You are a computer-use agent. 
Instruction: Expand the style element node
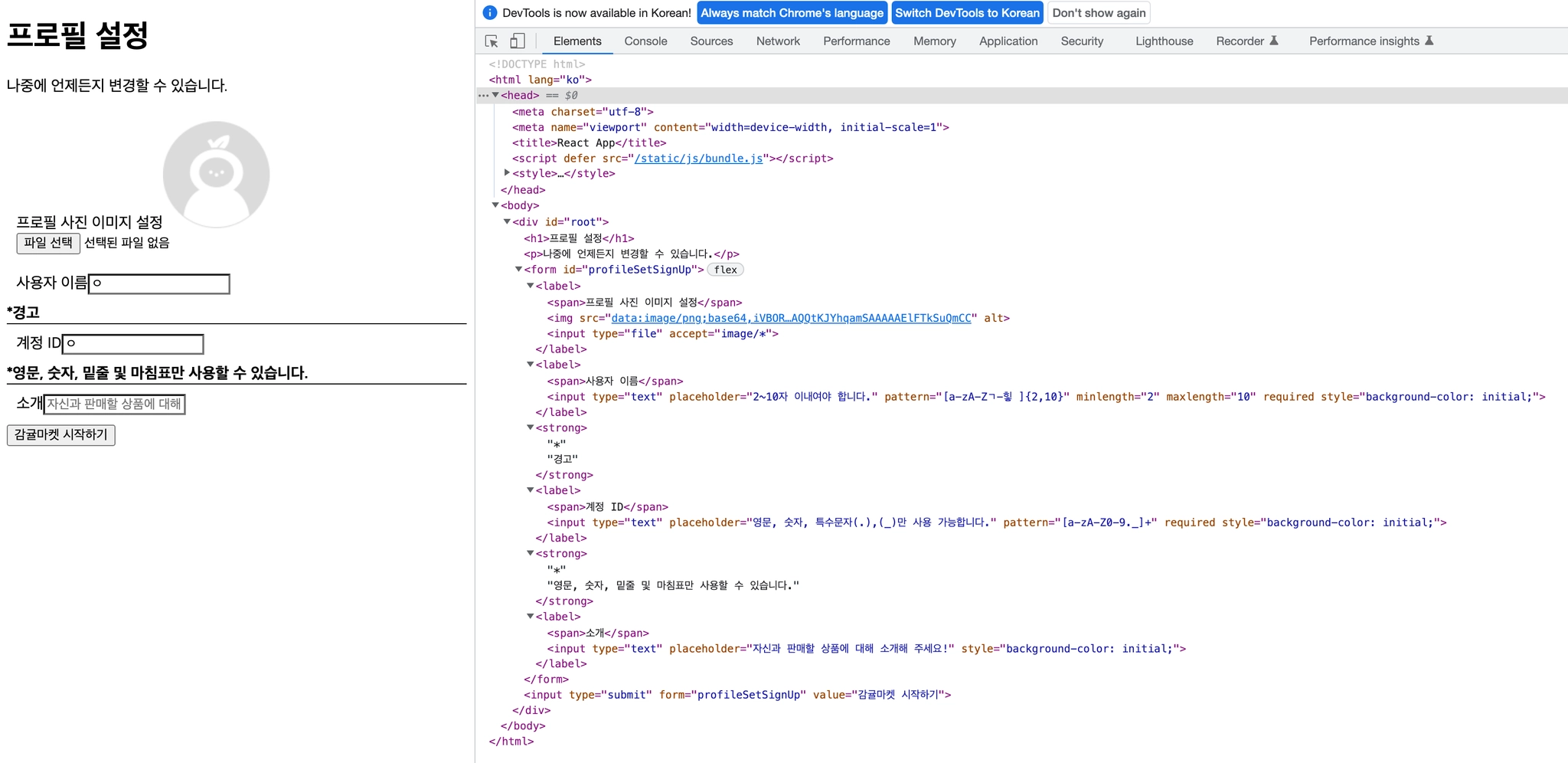[507, 173]
